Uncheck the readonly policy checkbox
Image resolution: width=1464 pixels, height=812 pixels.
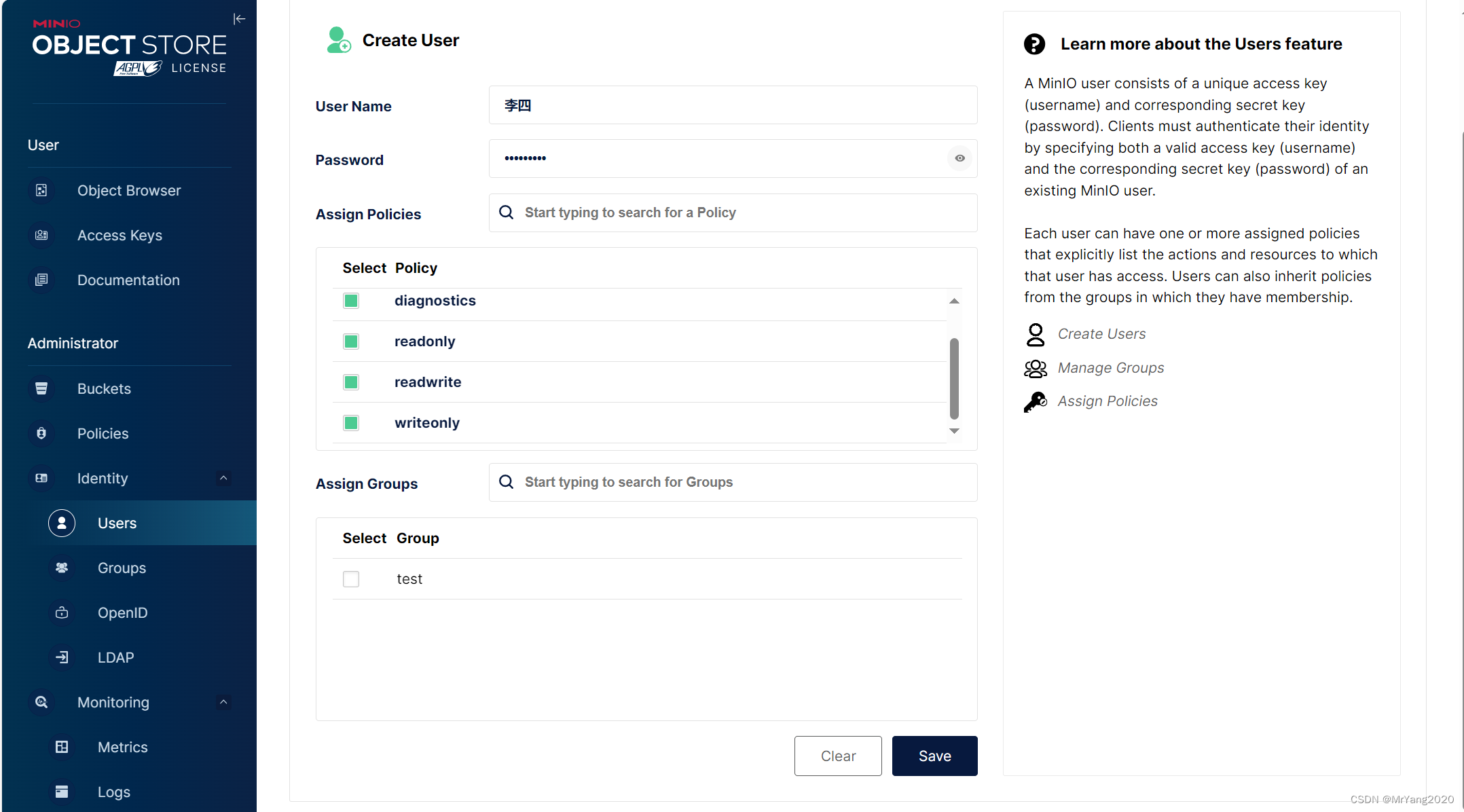click(x=351, y=342)
